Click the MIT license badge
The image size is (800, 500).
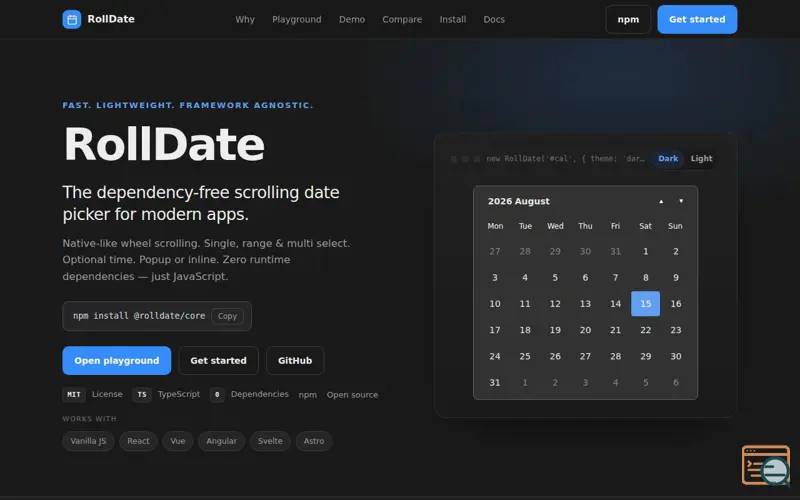coord(74,394)
